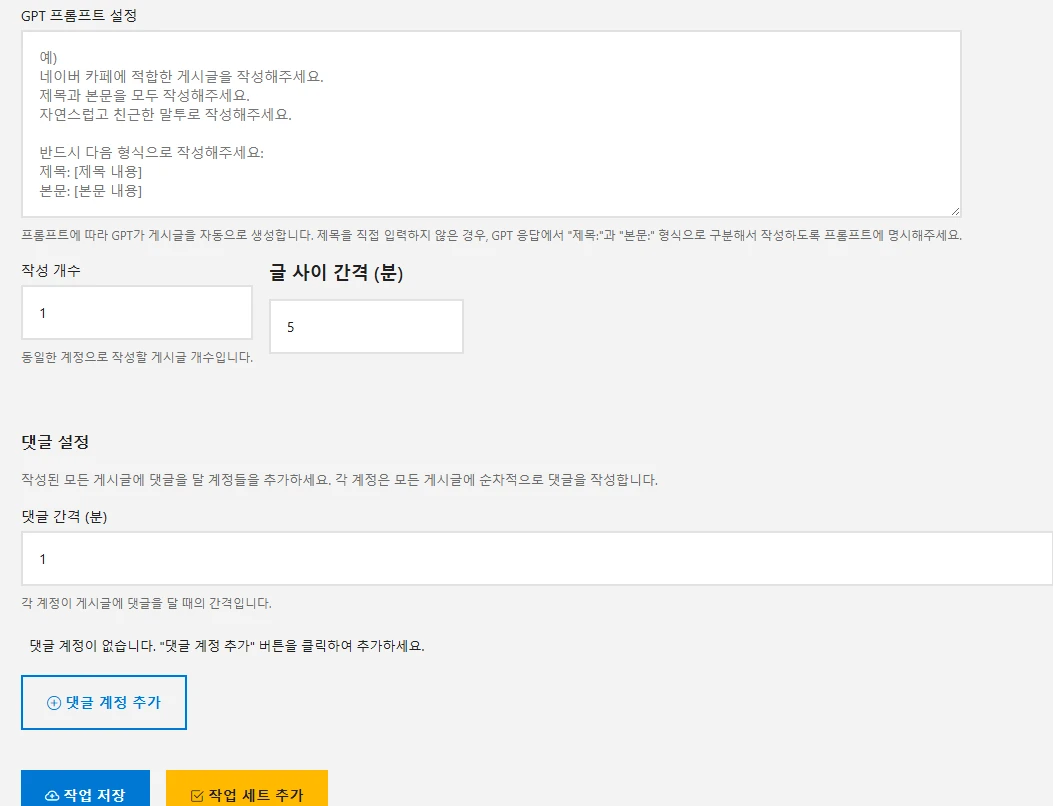Click the cloud upload icon in 작업 저장
This screenshot has width=1053, height=806.
pos(52,795)
